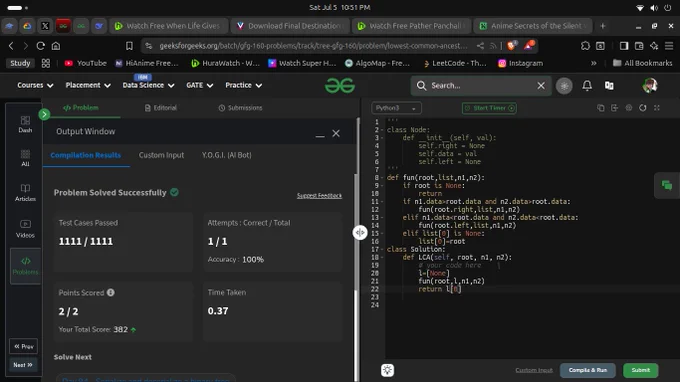The height and width of the screenshot is (382, 680).
Task: Select the Custom Input tab
Action: coord(161,155)
